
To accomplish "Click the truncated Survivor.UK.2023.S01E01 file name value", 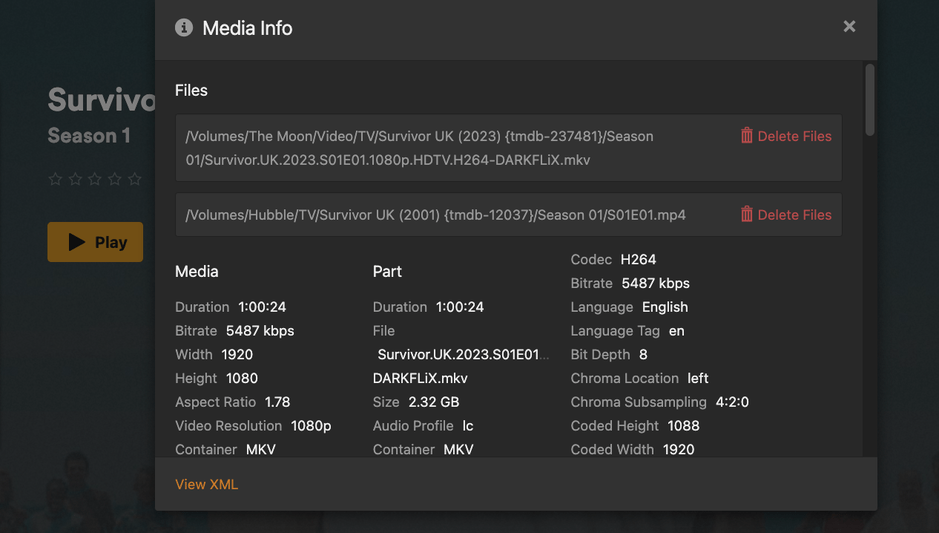I will (462, 355).
